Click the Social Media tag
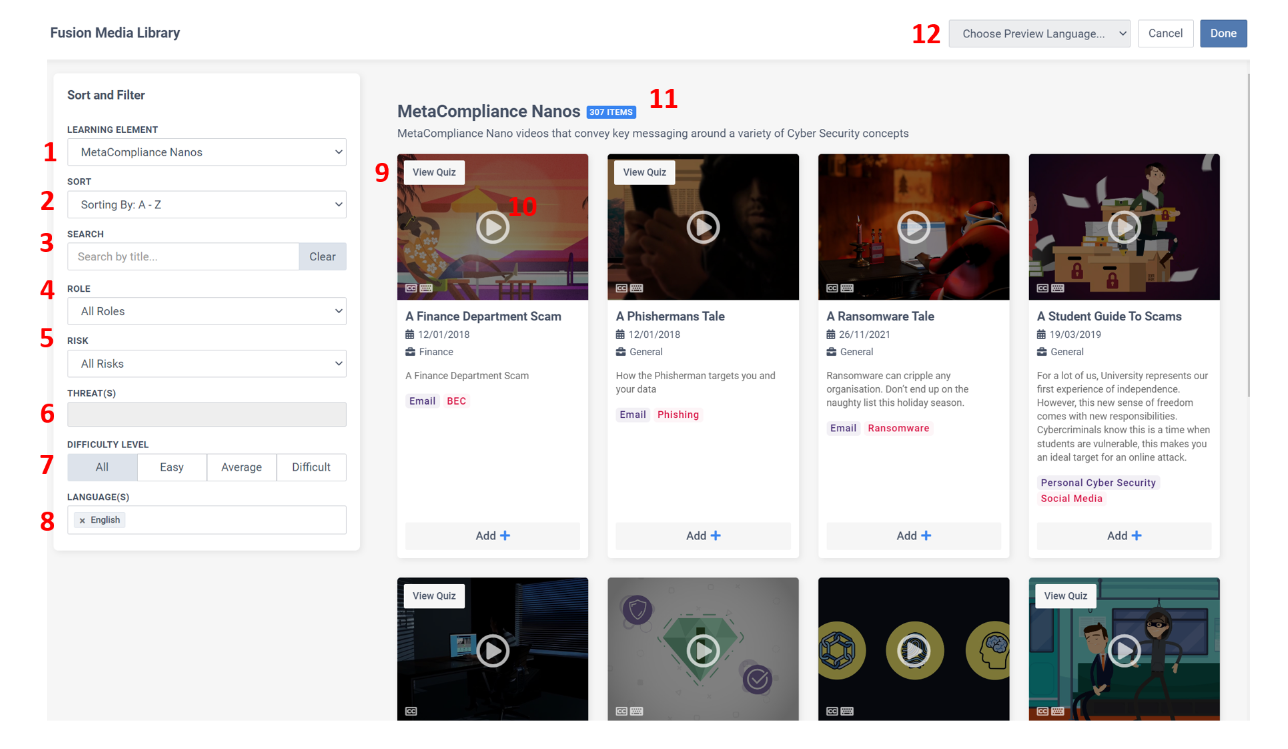 pyautogui.click(x=1072, y=499)
